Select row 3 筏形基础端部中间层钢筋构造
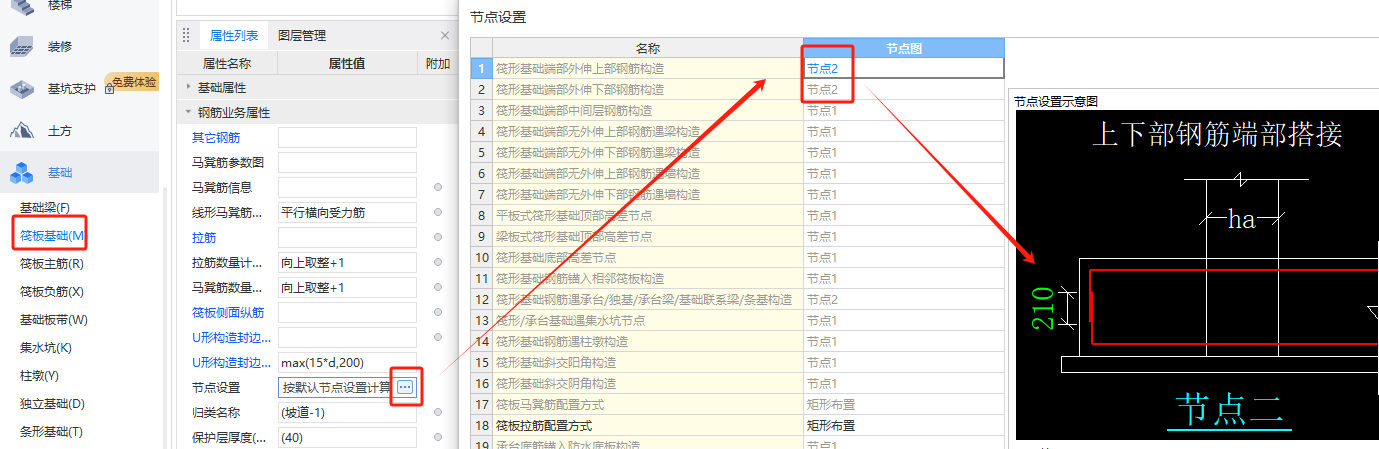1379x449 pixels. click(648, 110)
